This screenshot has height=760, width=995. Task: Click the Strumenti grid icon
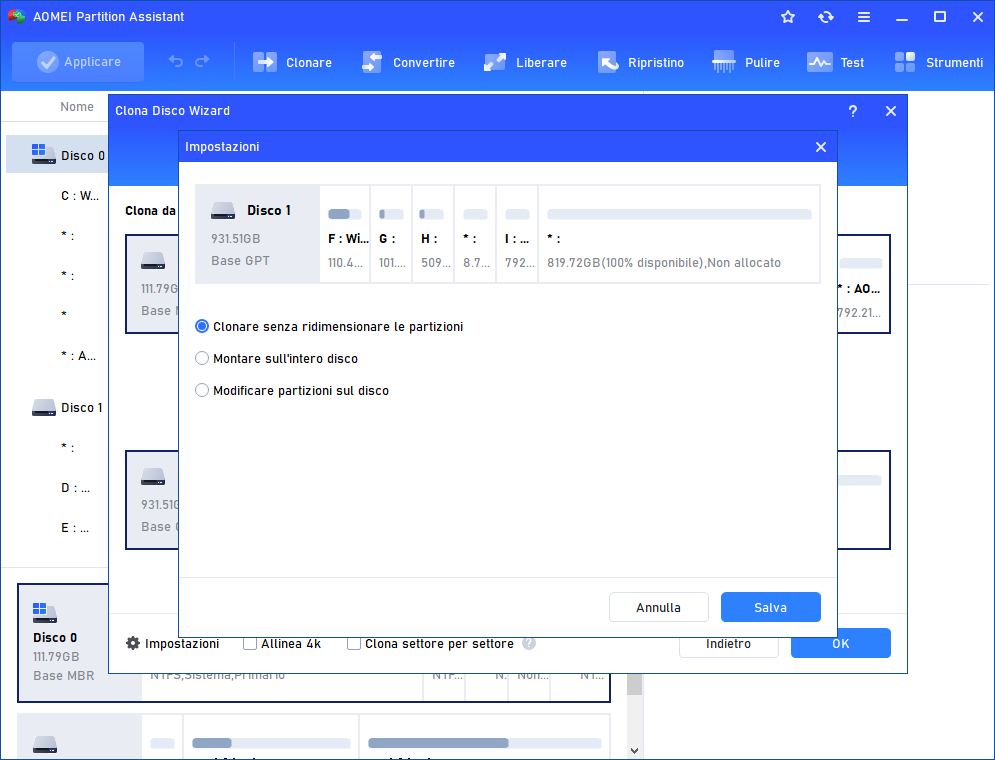[905, 62]
